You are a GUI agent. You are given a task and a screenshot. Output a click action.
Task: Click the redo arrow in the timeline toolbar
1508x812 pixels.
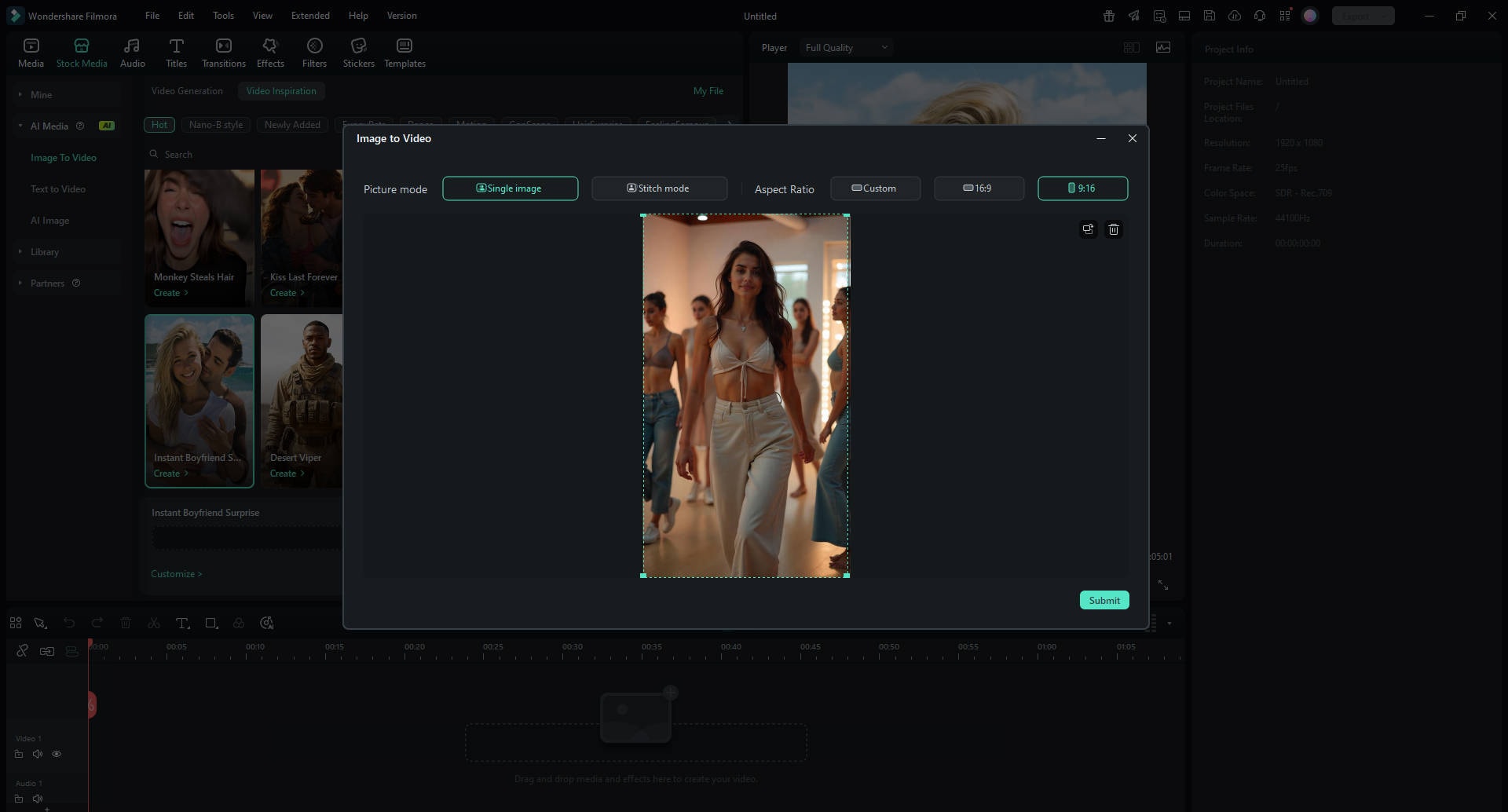point(97,623)
